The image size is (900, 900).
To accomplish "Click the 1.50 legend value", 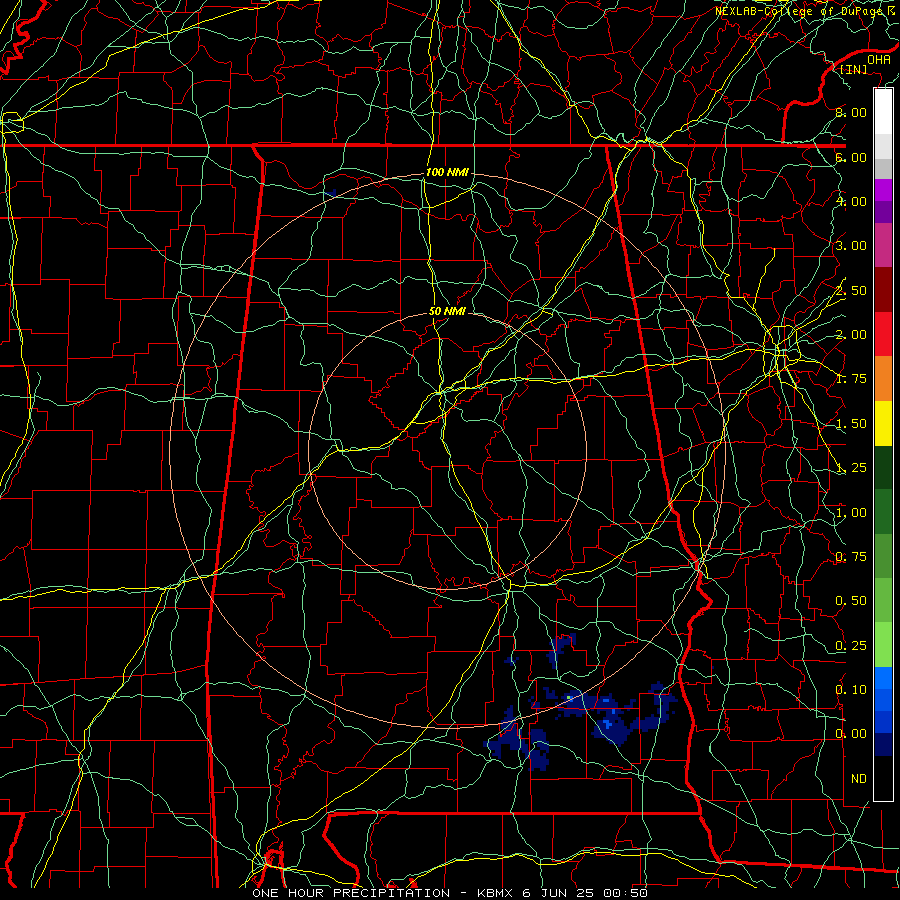I will pyautogui.click(x=851, y=424).
